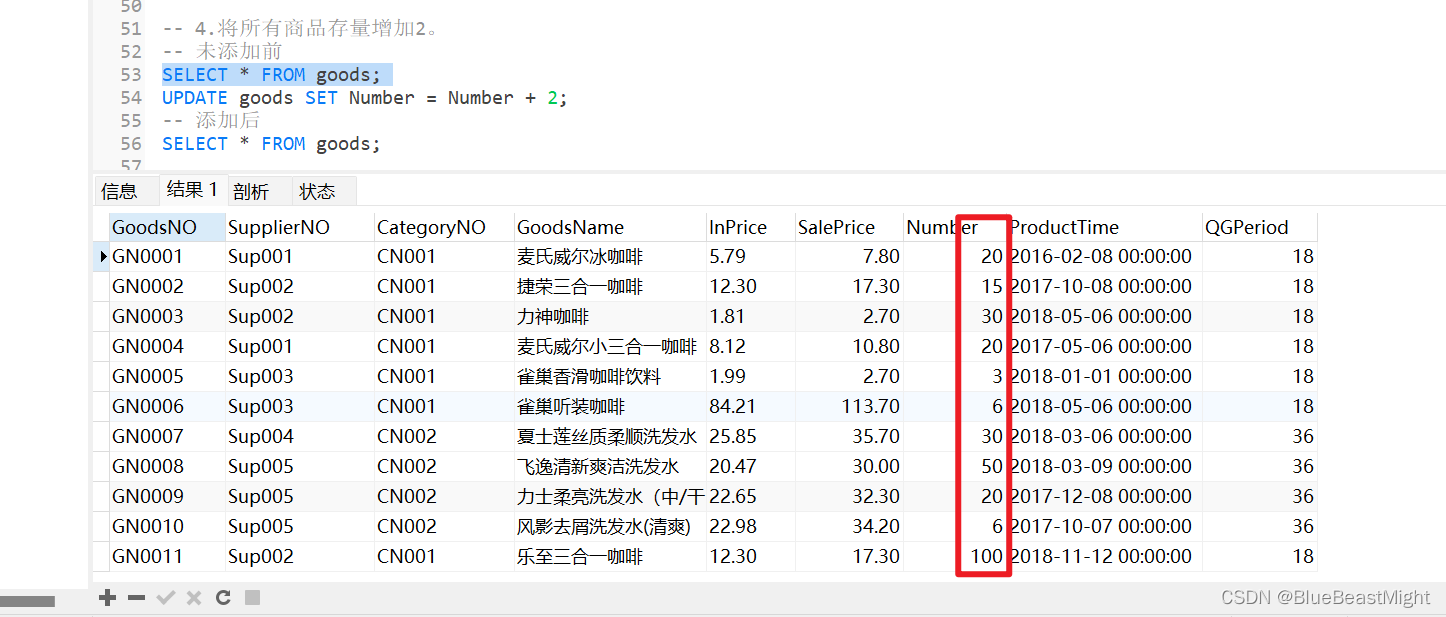The height and width of the screenshot is (617, 1446).
Task: Click the InPrice column header
Action: (x=750, y=227)
